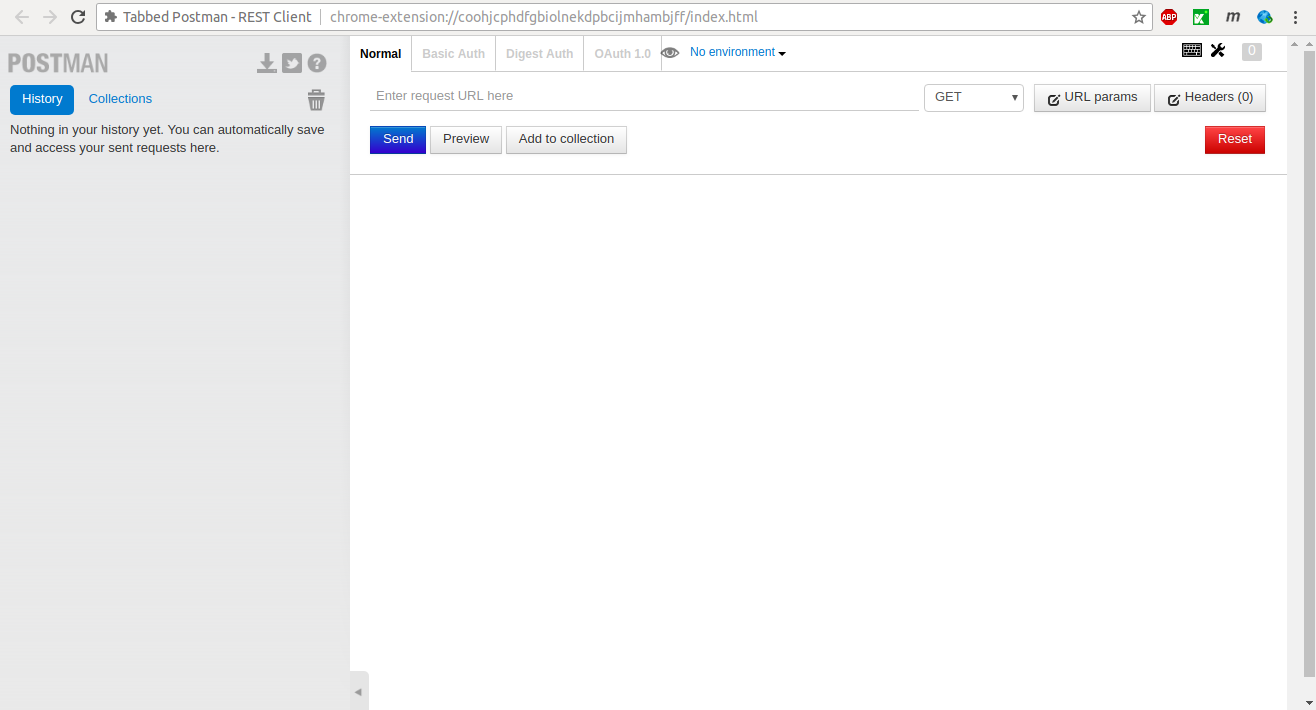Select the Basic Auth tab
The image size is (1316, 710).
point(453,54)
